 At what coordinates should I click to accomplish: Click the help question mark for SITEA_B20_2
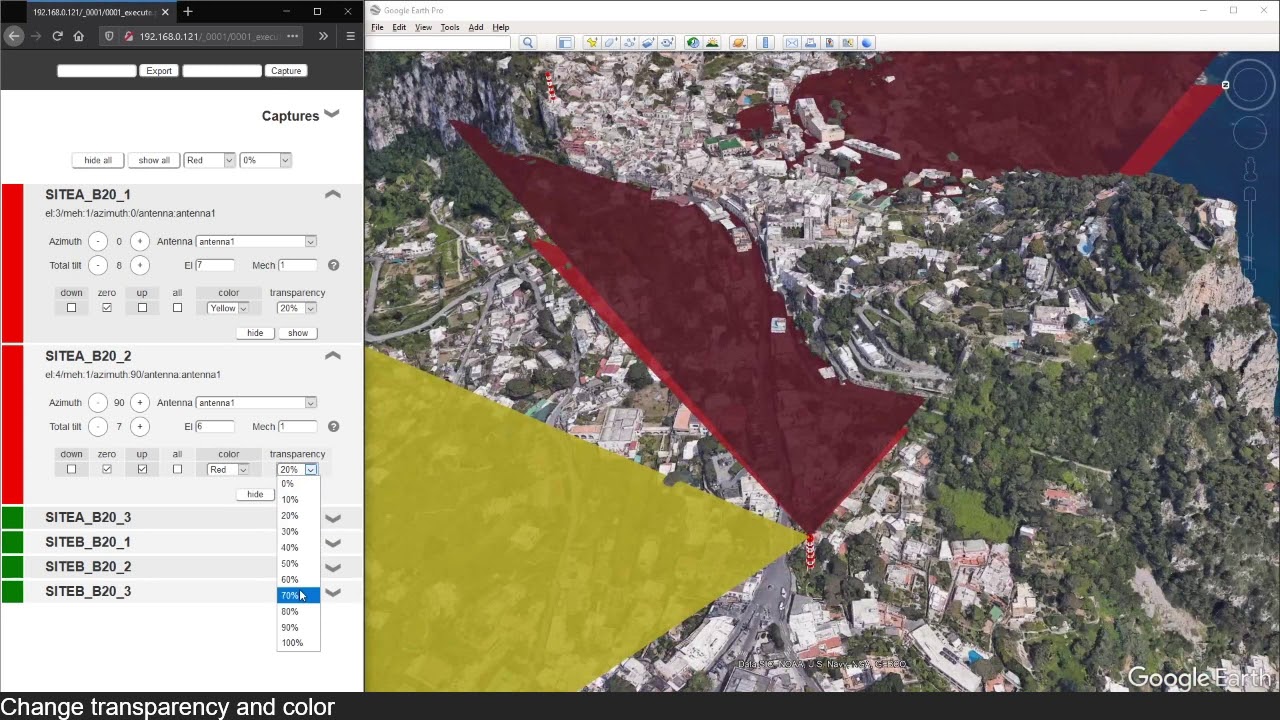pos(333,426)
